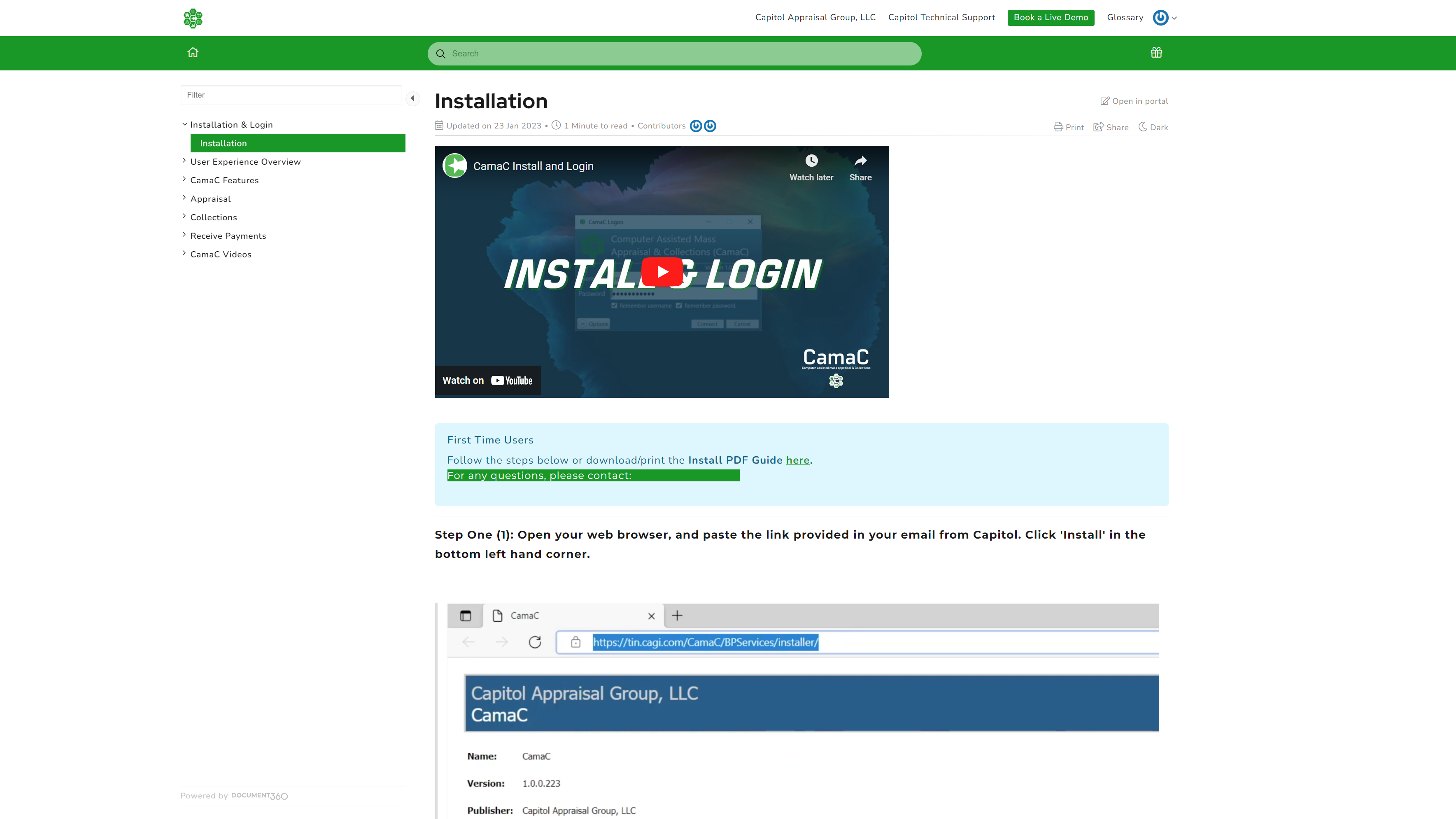
Task: Click the Watch later clock icon
Action: point(811,161)
